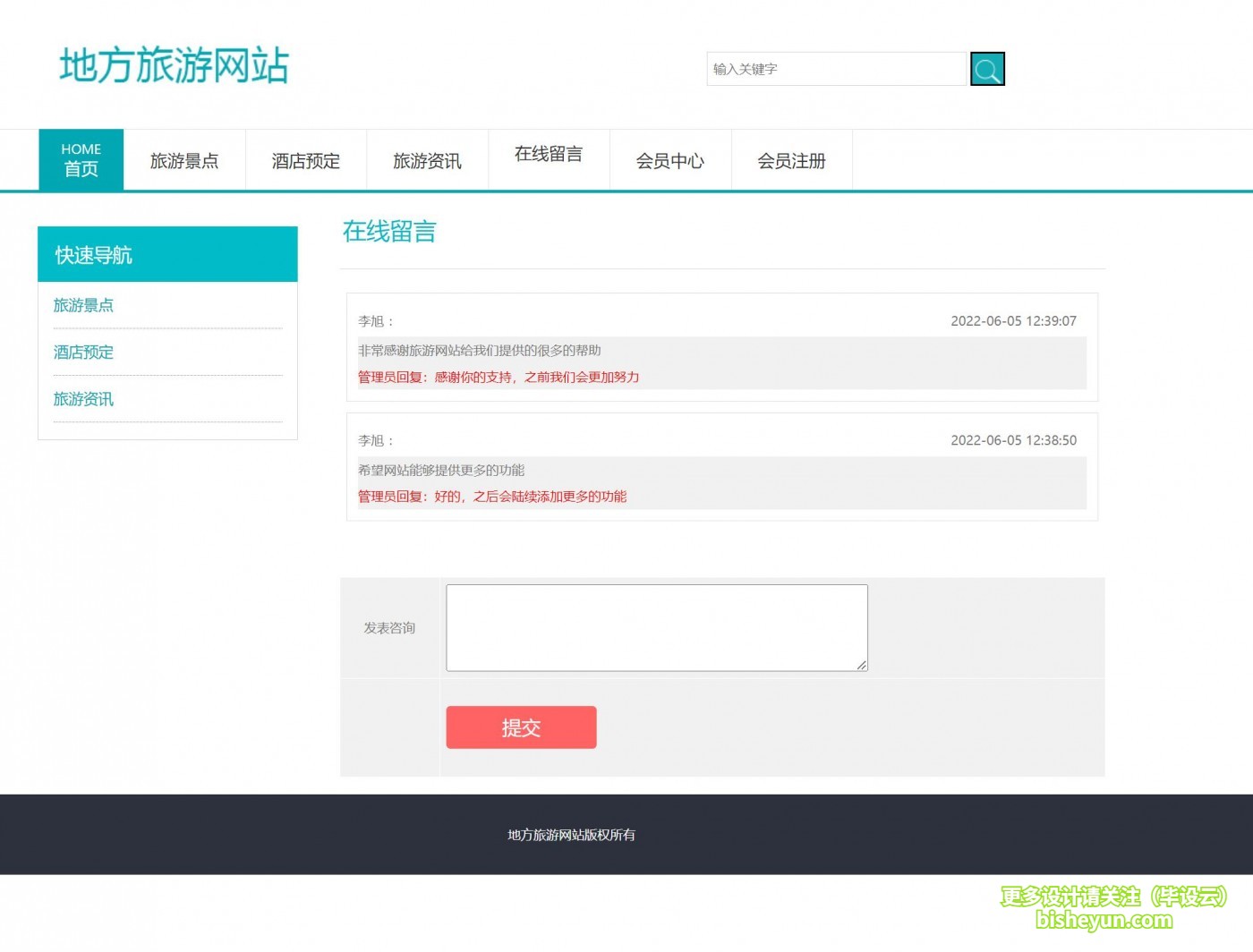Viewport: 1253px width, 952px height.
Task: Click the 地方旅游网站 site logo
Action: 174,64
